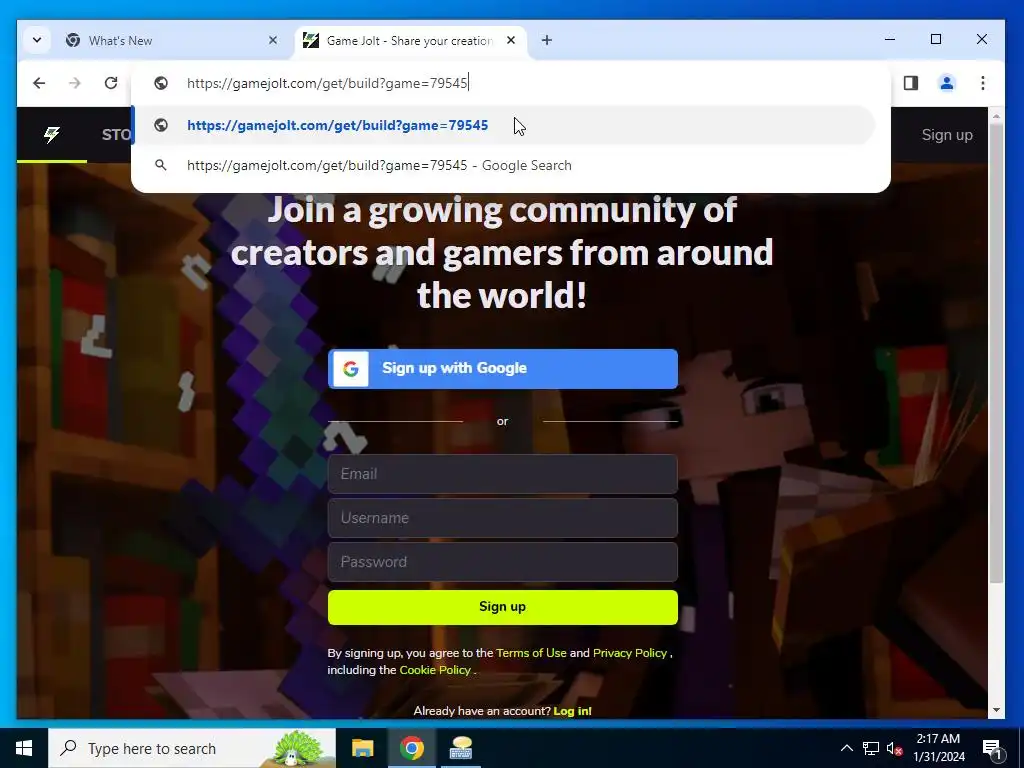The height and width of the screenshot is (768, 1024).
Task: Click the address bar URL text
Action: pos(327,83)
